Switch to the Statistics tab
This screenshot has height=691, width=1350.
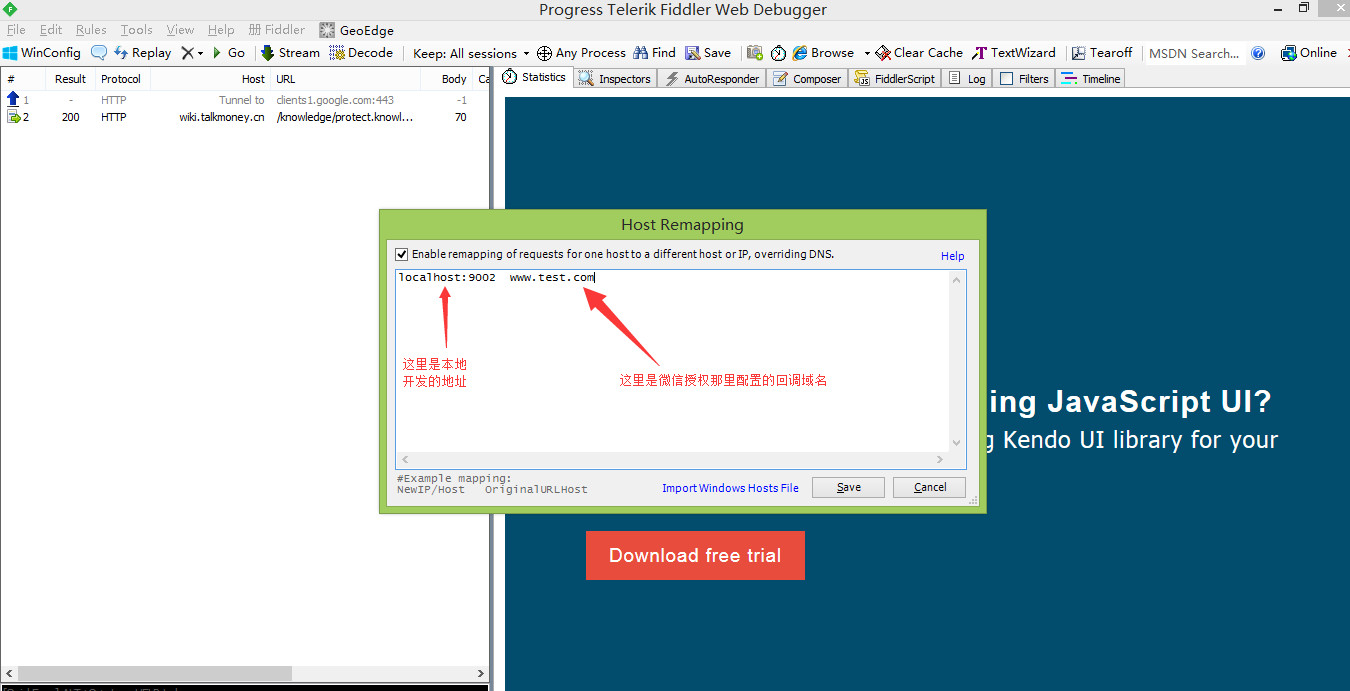(534, 77)
